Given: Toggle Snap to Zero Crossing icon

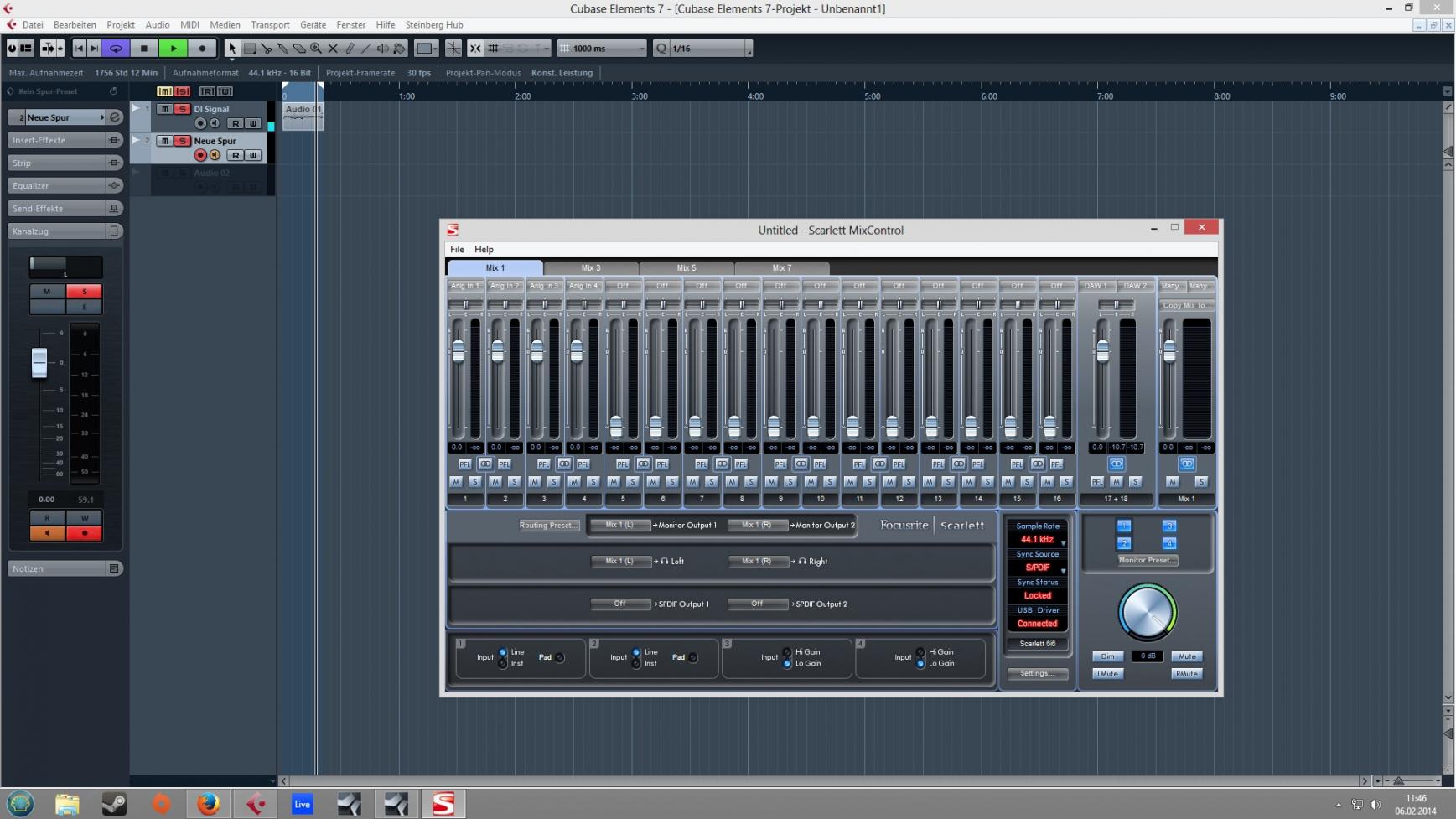Looking at the screenshot, I should 475,49.
